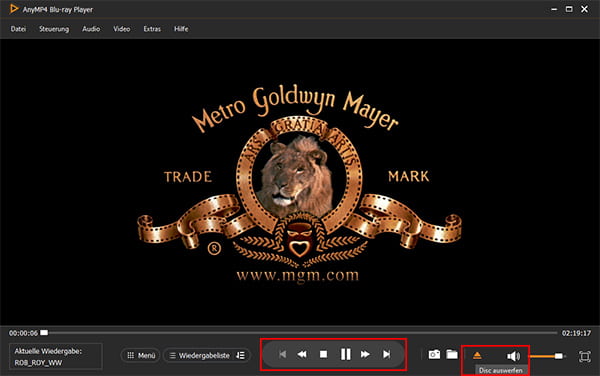Open the Datei menu
The width and height of the screenshot is (600, 376).
coord(18,29)
